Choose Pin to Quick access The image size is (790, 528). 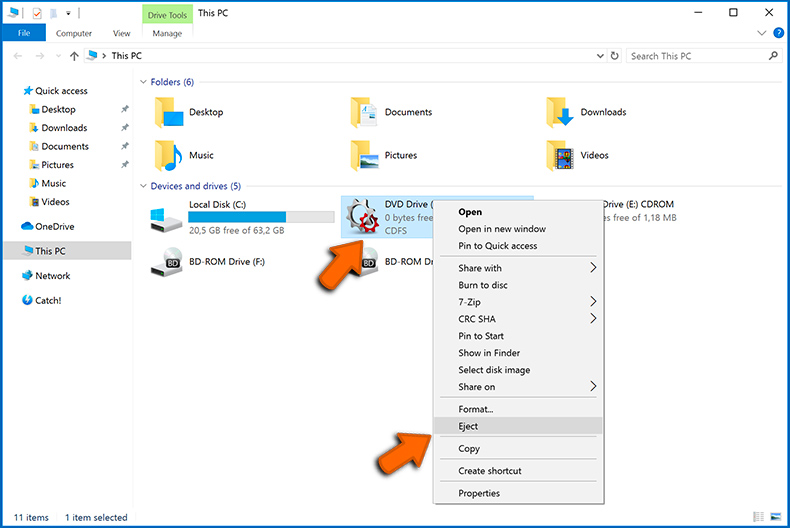point(518,246)
